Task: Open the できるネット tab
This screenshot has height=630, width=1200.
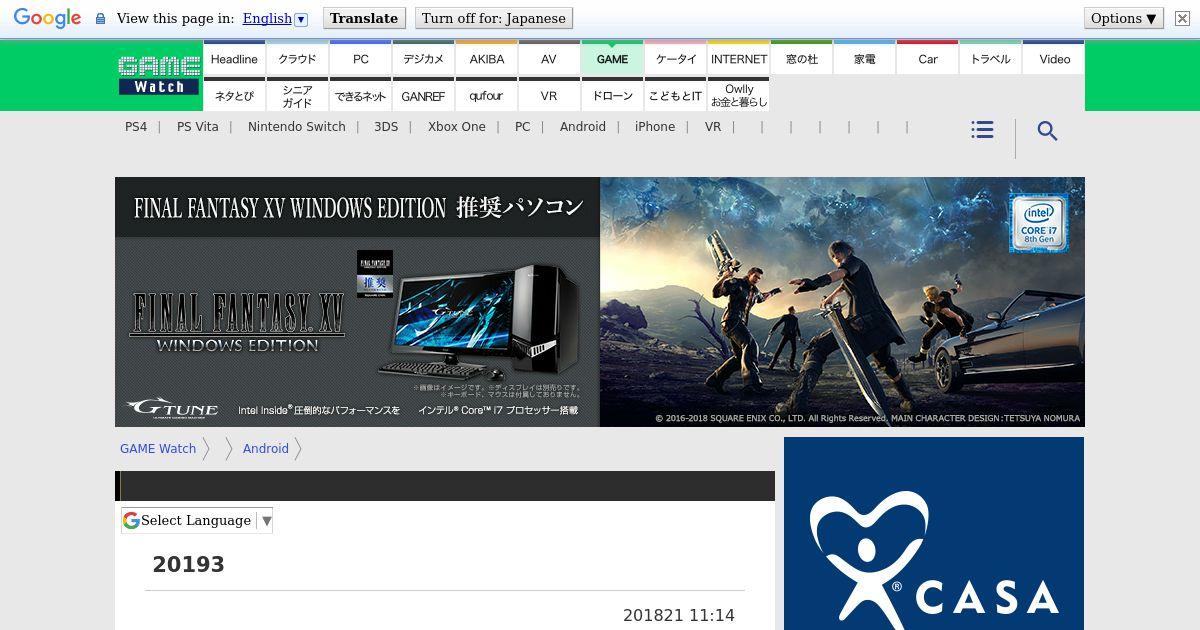Action: [360, 95]
